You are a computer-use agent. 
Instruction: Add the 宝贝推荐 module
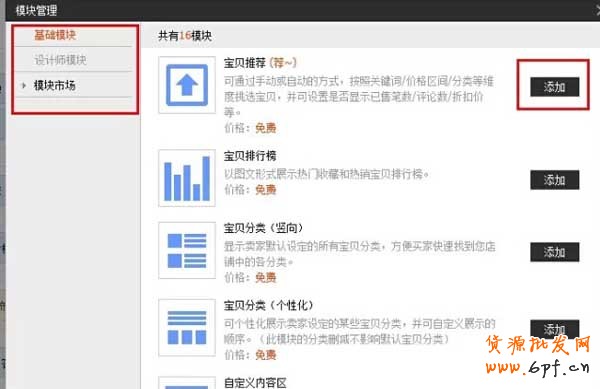(554, 87)
